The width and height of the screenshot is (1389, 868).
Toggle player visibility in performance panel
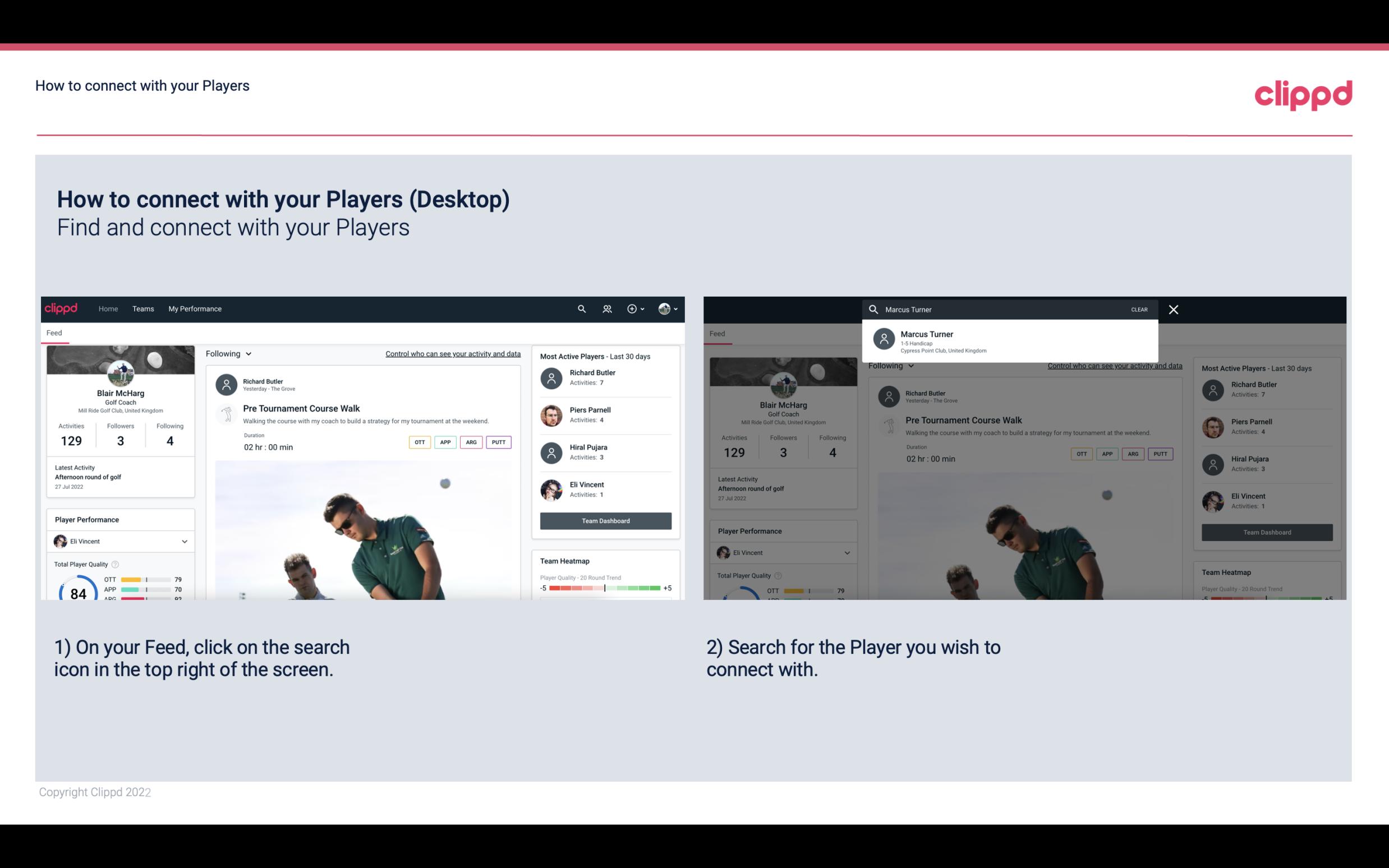[x=183, y=541]
